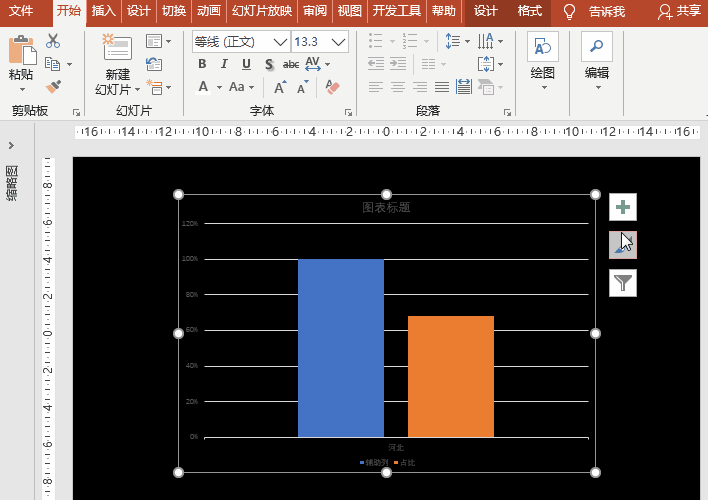Screen dimensions: 708x500
Task: Expand the collapsed thumbnail pane arrow
Action: tap(11, 145)
